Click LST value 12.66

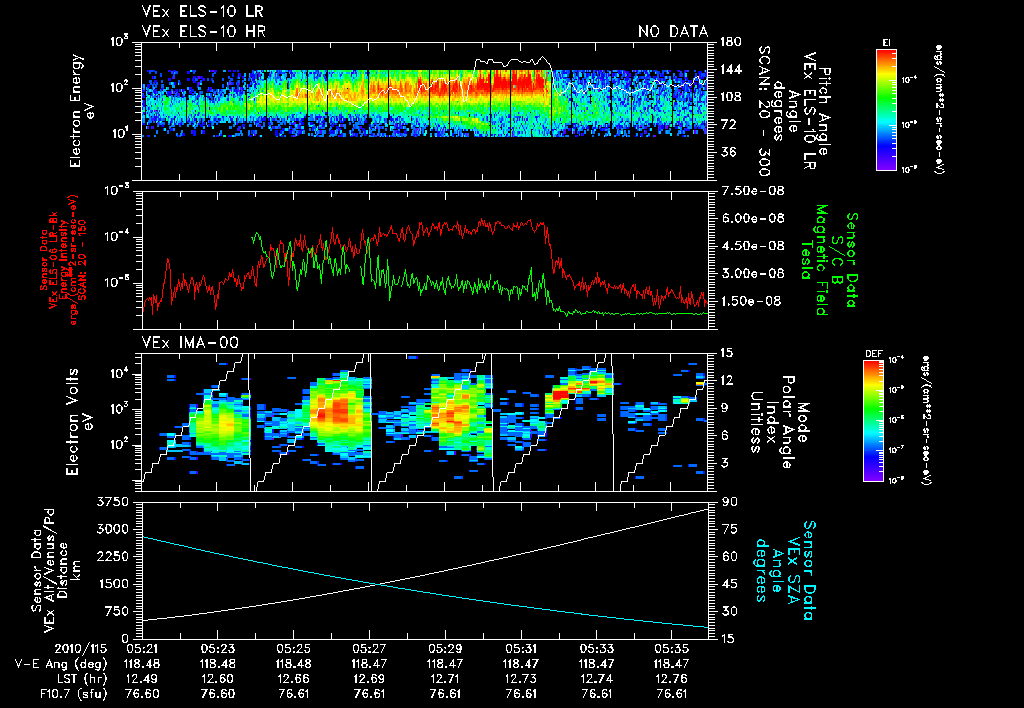click(293, 679)
